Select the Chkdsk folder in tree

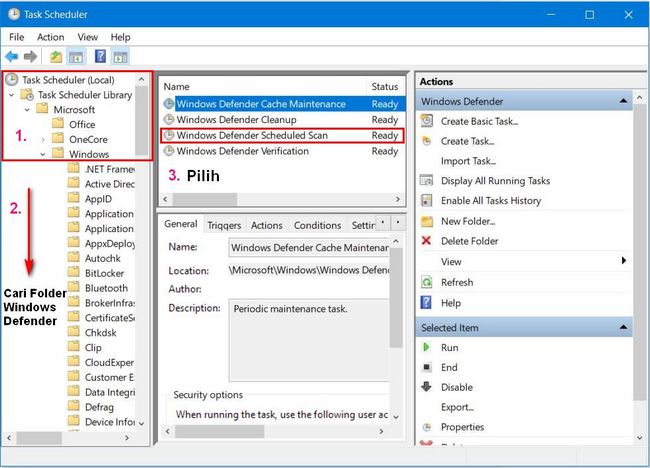pos(101,333)
